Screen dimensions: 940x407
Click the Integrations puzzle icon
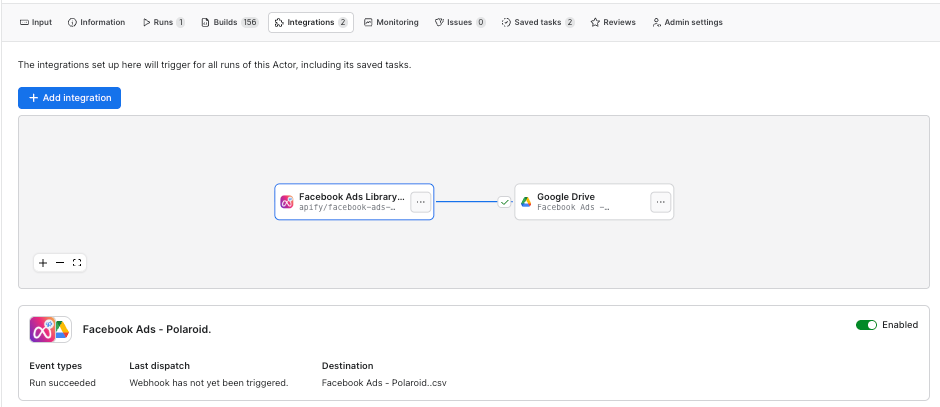click(x=279, y=22)
